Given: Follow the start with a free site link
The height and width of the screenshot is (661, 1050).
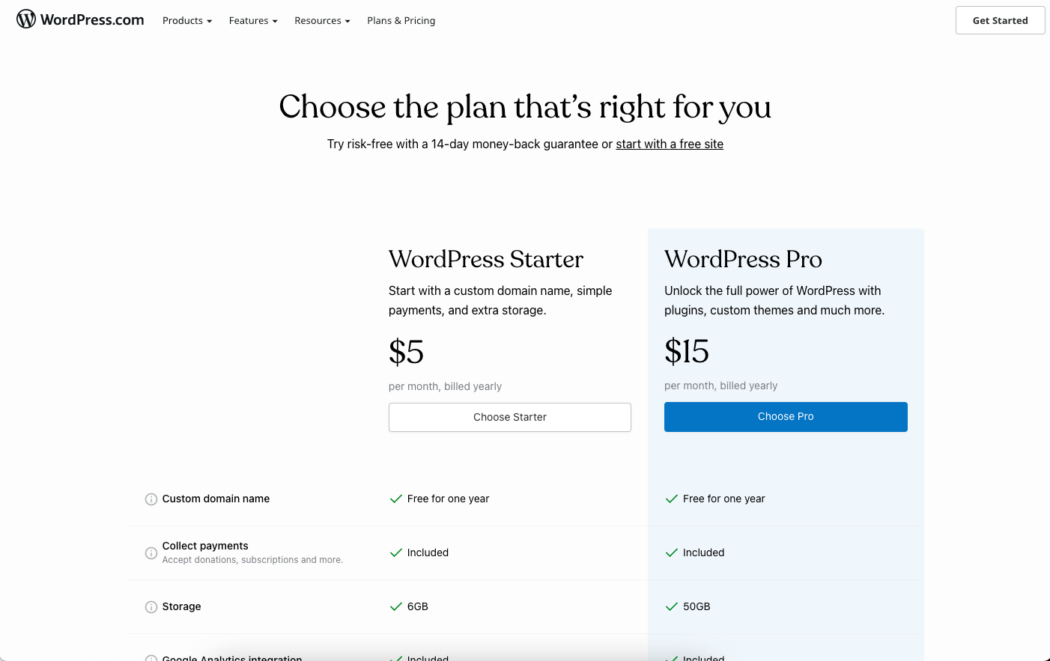Looking at the screenshot, I should point(670,144).
